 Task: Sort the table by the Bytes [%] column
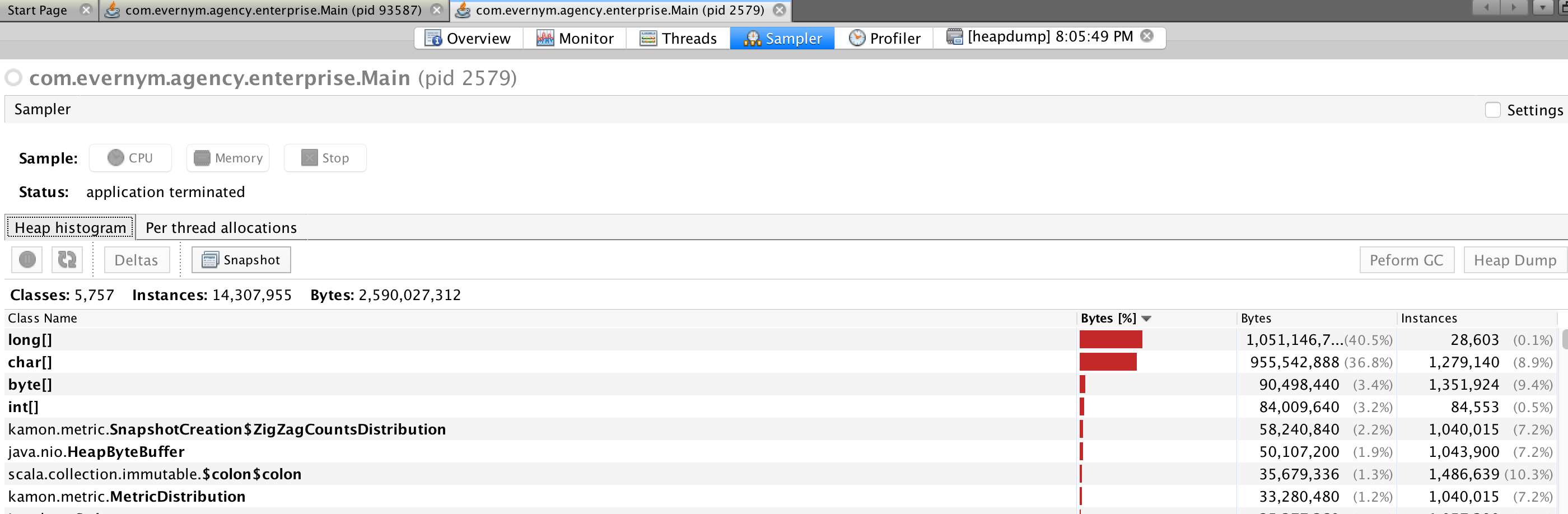pos(1109,317)
